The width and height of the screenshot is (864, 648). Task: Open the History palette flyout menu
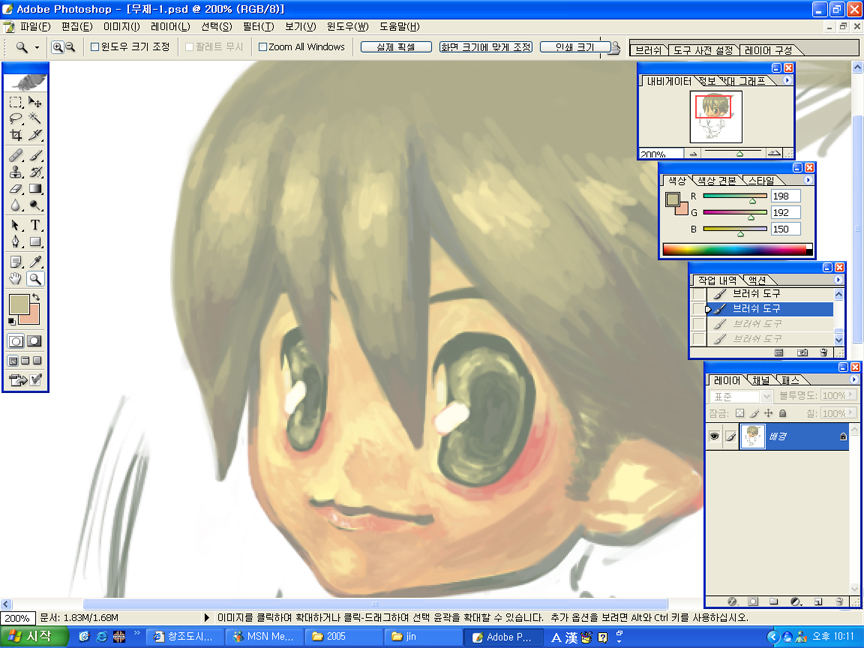(x=838, y=280)
